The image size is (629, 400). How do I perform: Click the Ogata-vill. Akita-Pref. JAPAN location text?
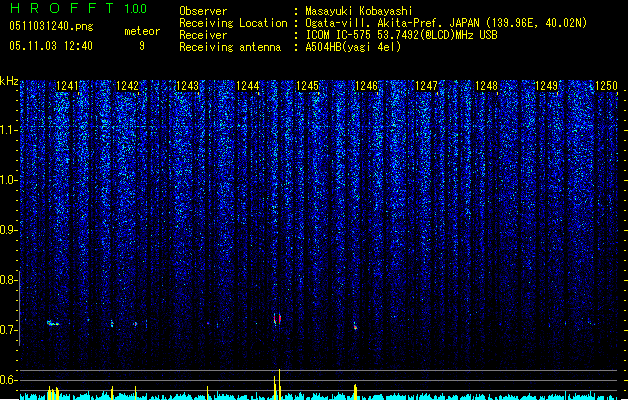coord(446,23)
